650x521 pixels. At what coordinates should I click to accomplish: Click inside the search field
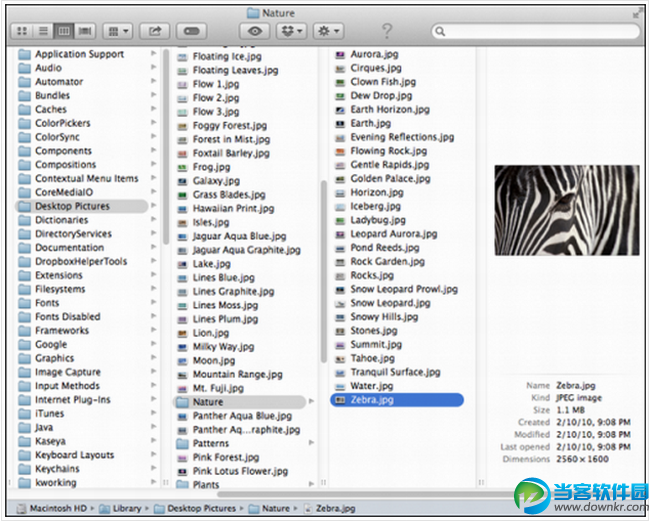tap(536, 31)
